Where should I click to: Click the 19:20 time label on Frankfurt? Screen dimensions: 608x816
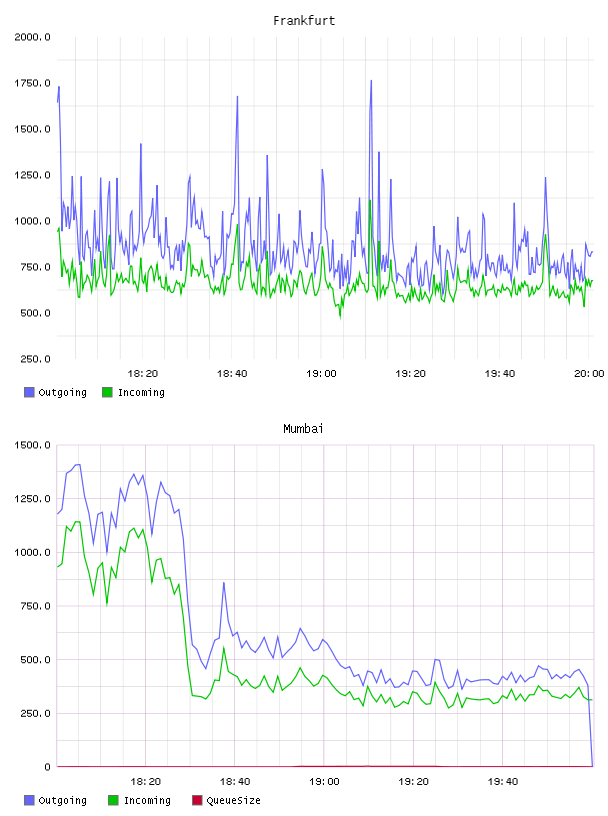[410, 374]
